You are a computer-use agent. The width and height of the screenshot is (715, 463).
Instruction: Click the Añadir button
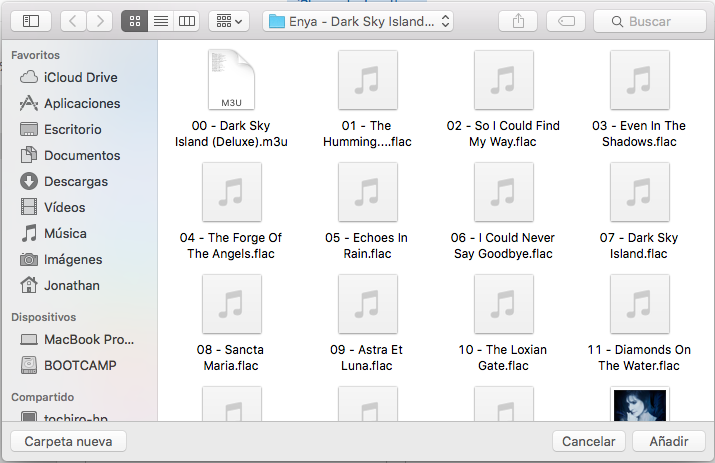(x=669, y=441)
